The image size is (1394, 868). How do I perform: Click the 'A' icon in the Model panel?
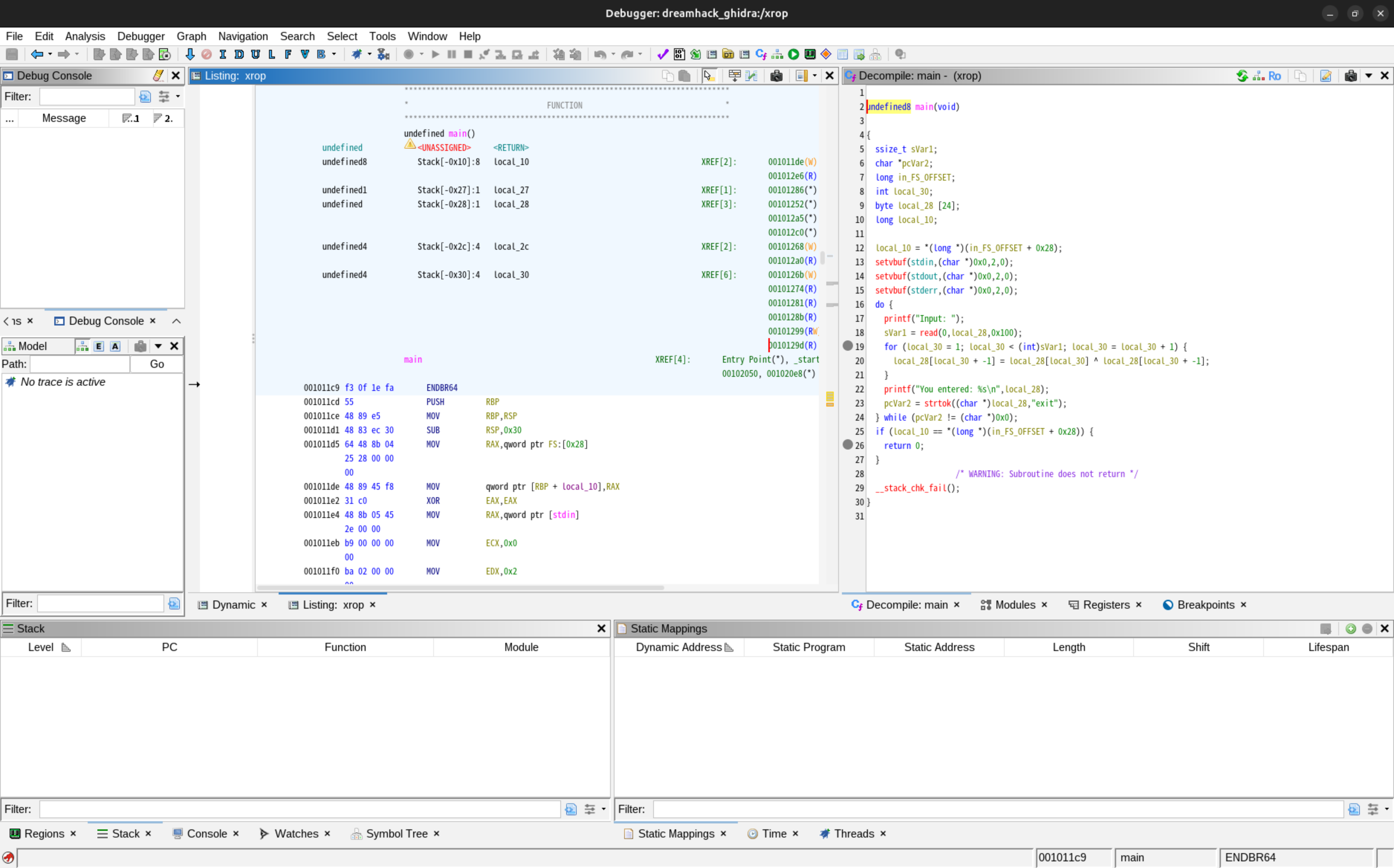click(x=115, y=346)
